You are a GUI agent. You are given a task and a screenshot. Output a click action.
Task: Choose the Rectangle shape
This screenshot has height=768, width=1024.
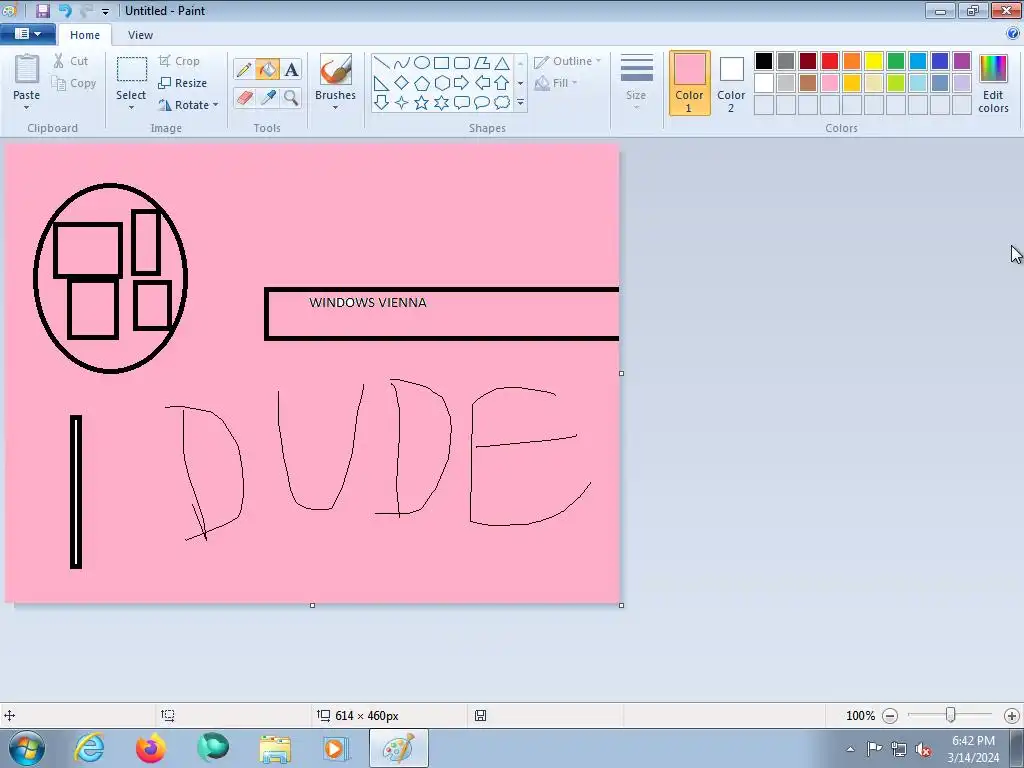(x=441, y=63)
